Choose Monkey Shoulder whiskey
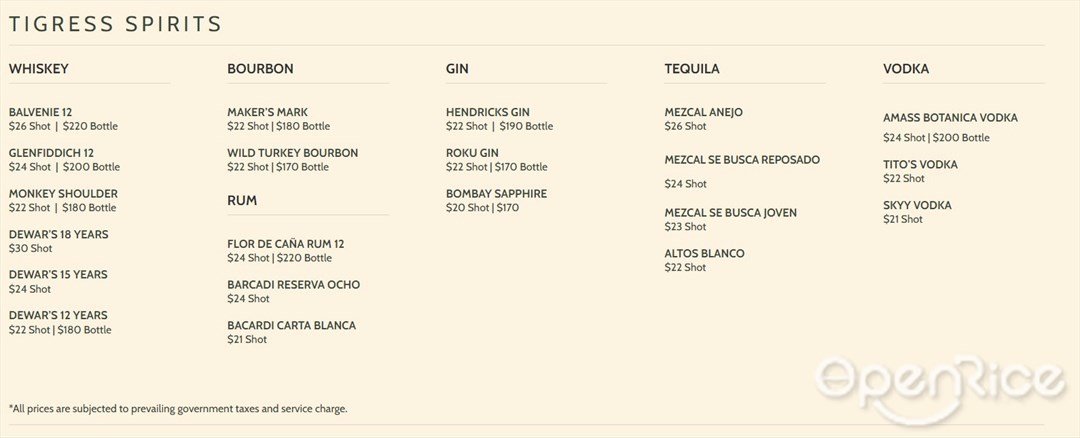The height and width of the screenshot is (438, 1080). tap(63, 194)
